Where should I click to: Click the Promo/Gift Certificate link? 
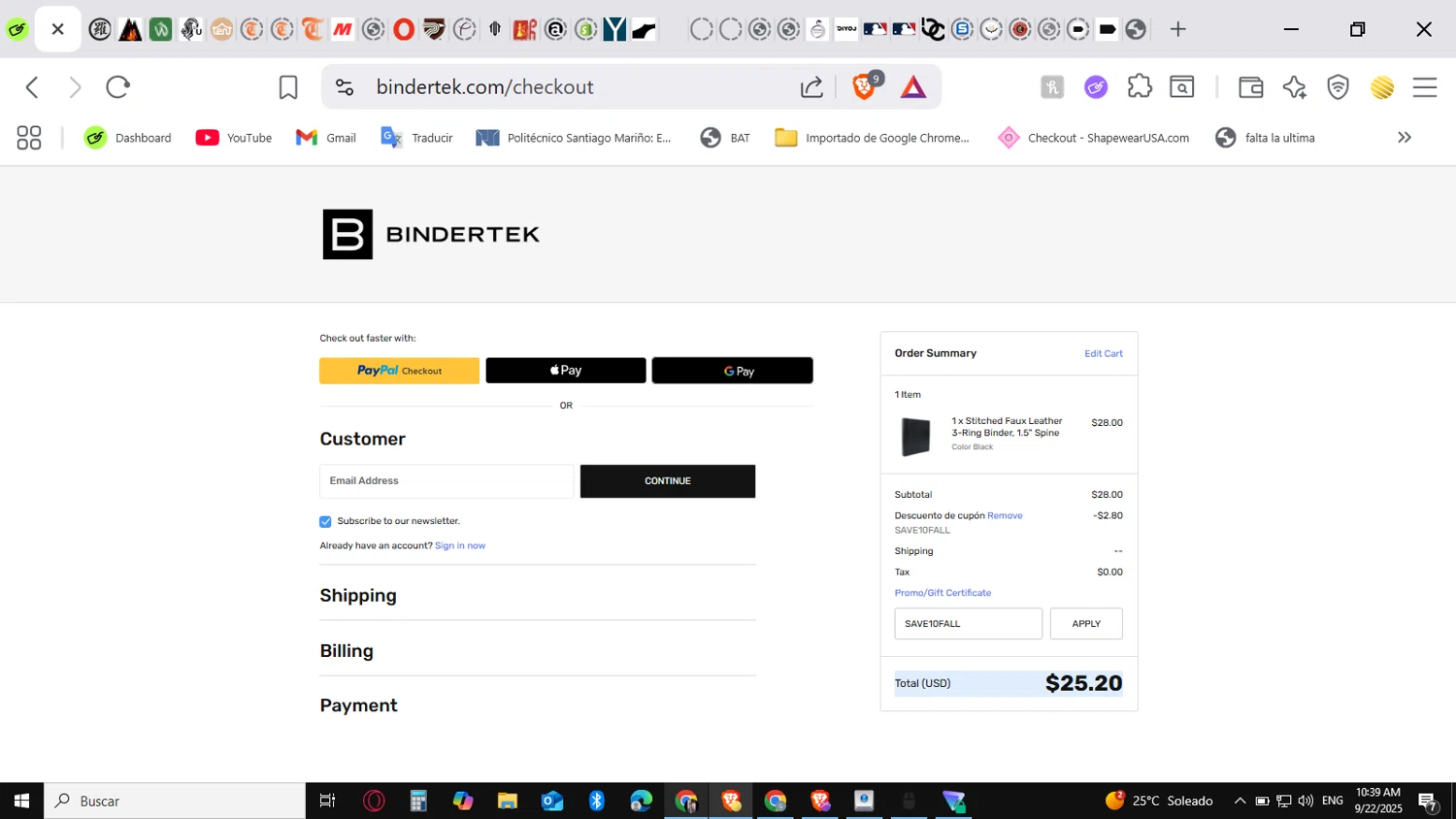tap(943, 593)
